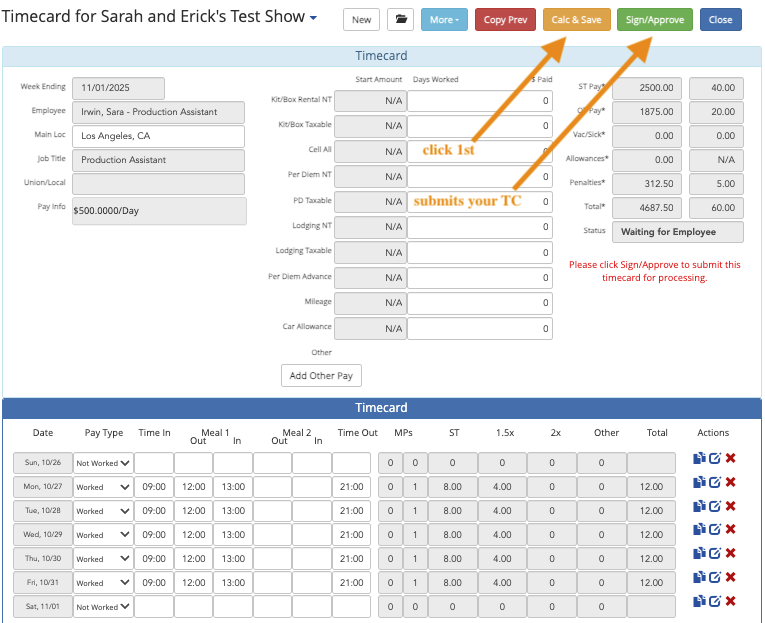Viewport: 765px width, 623px height.
Task: Click the Total* value 4687.50
Action: (x=649, y=208)
